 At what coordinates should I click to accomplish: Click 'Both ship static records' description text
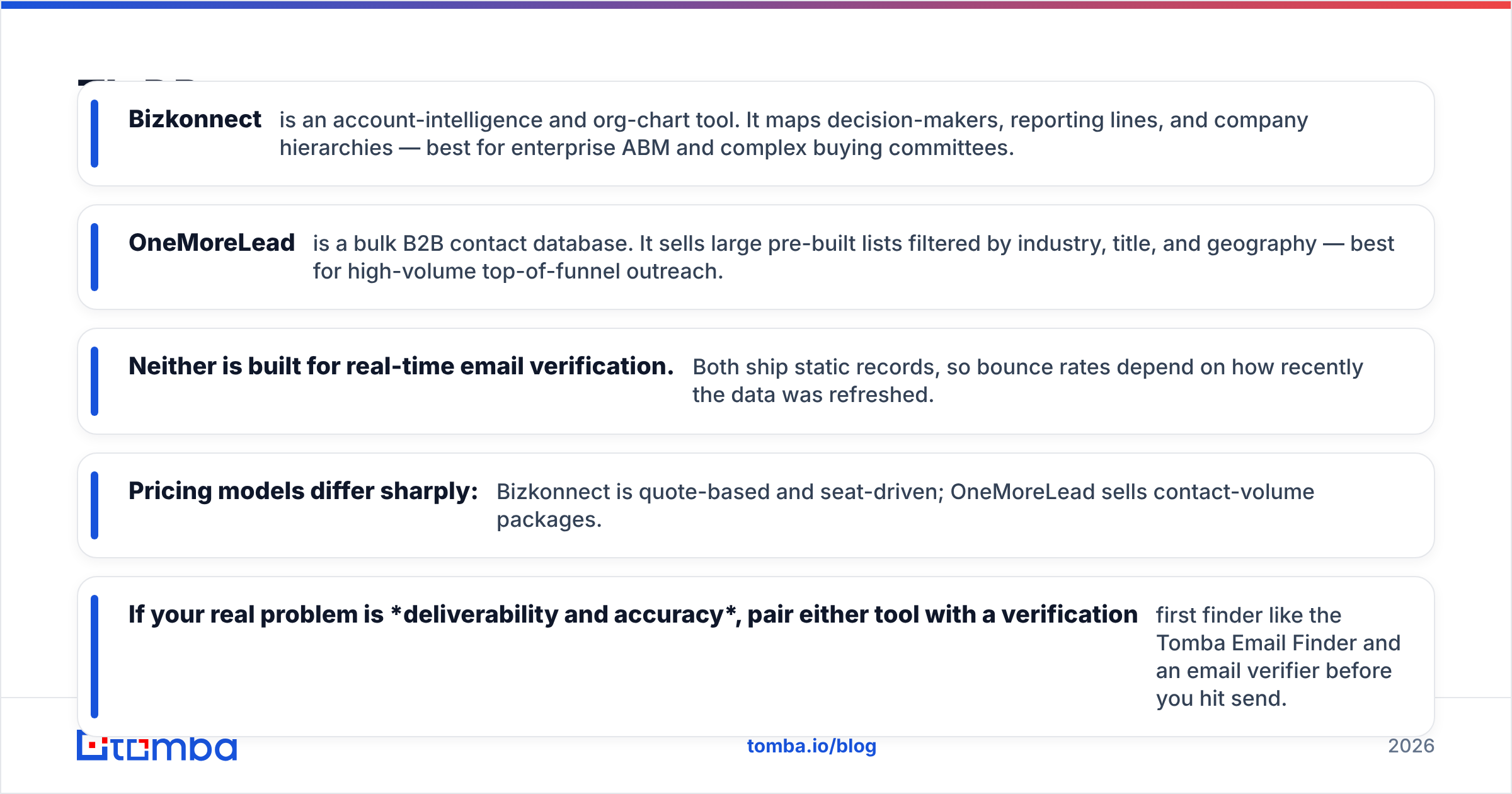[1028, 381]
